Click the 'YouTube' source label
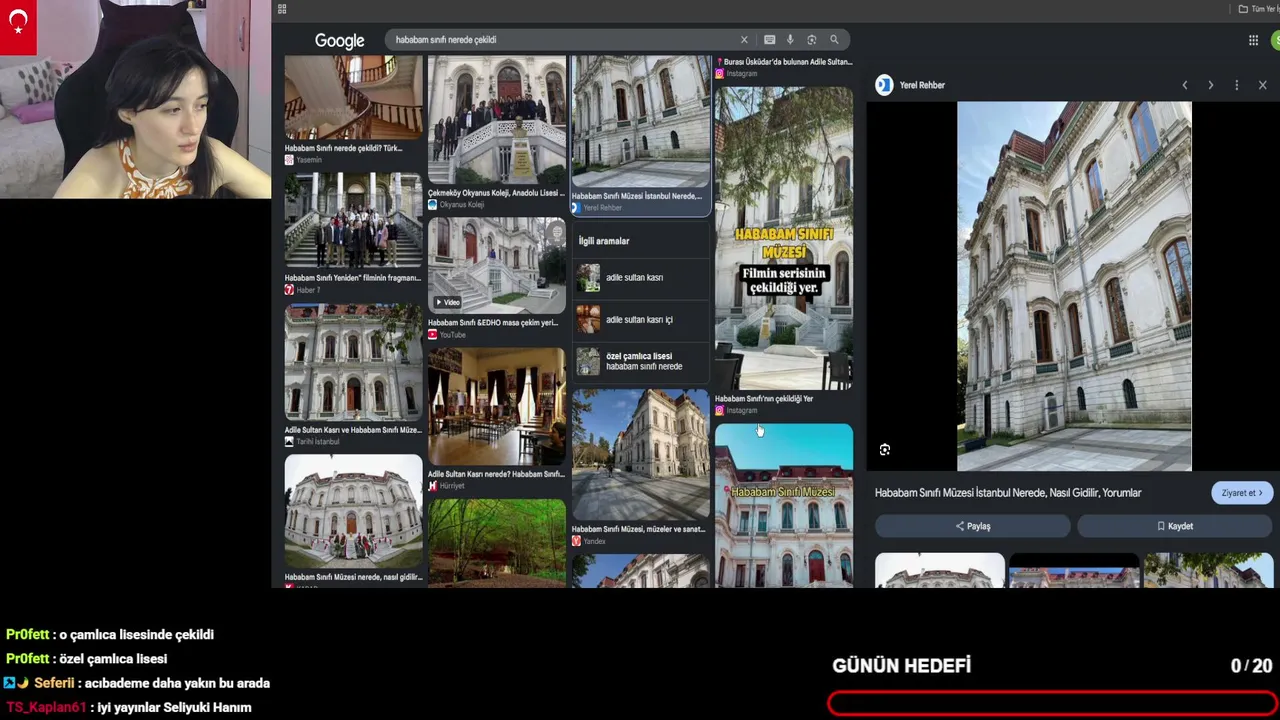This screenshot has width=1280, height=720. [453, 335]
